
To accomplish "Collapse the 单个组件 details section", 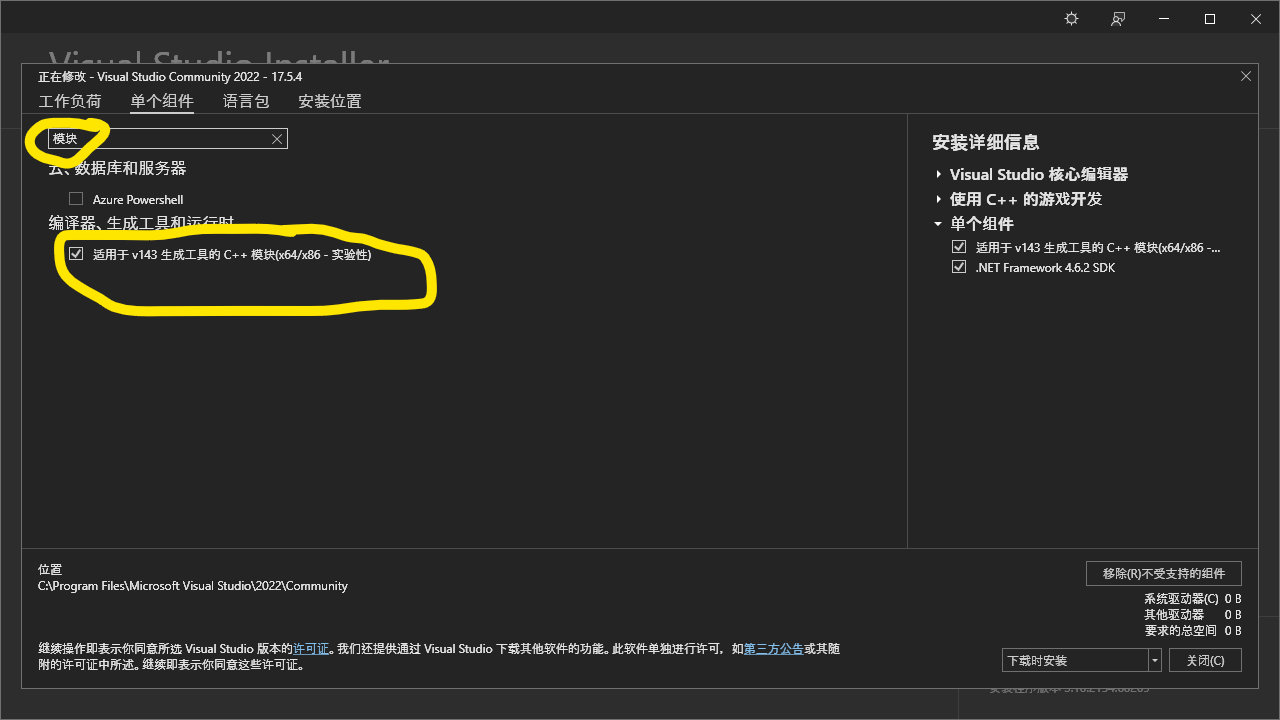I will pos(937,224).
